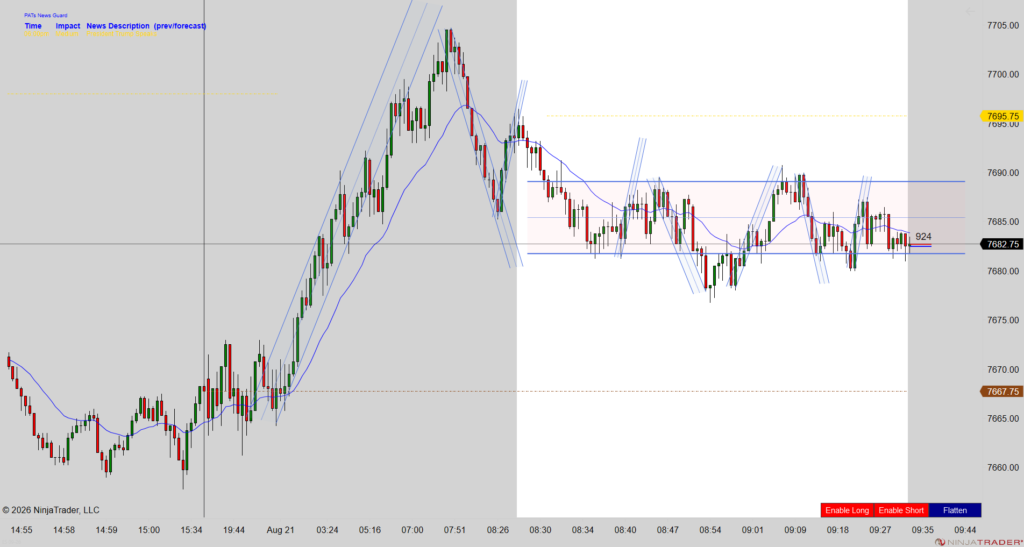
Task: Click the 7685.00 price axis label
Action: coord(1004,222)
